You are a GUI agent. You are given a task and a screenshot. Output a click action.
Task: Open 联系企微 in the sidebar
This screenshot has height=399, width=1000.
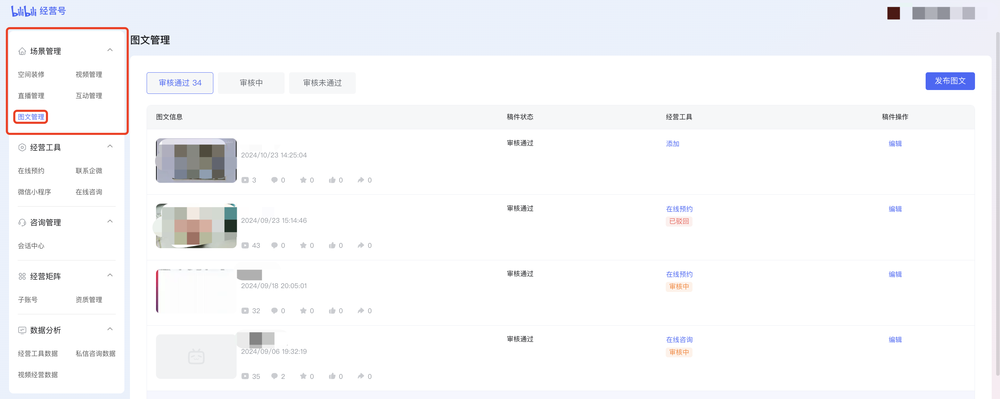click(x=89, y=171)
